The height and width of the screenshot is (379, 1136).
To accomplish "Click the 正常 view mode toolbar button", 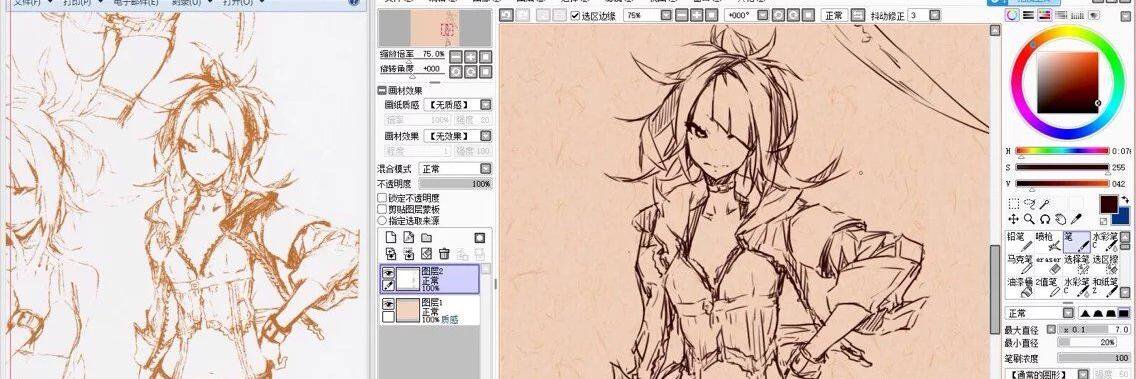I will [834, 14].
